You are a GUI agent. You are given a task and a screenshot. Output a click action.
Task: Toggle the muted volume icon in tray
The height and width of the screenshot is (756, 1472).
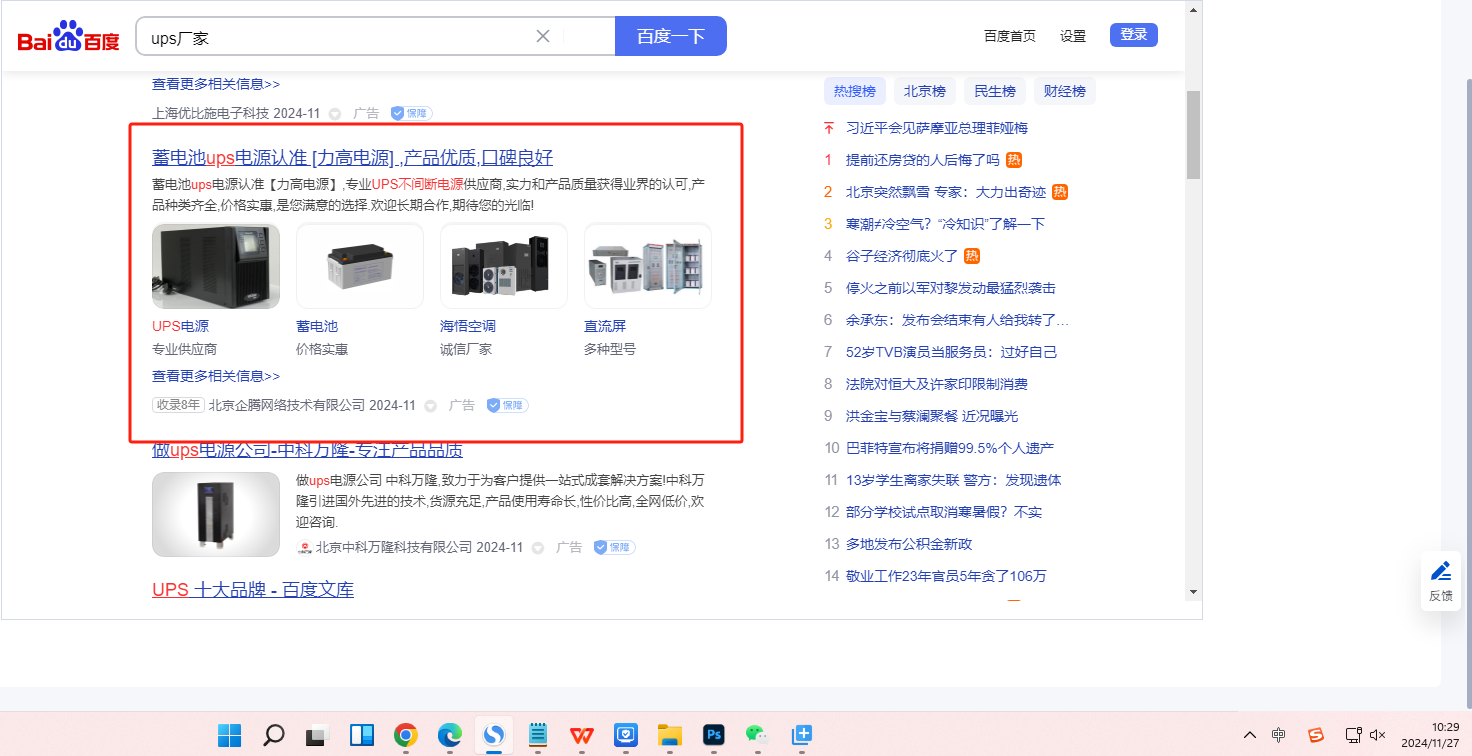[x=1377, y=735]
